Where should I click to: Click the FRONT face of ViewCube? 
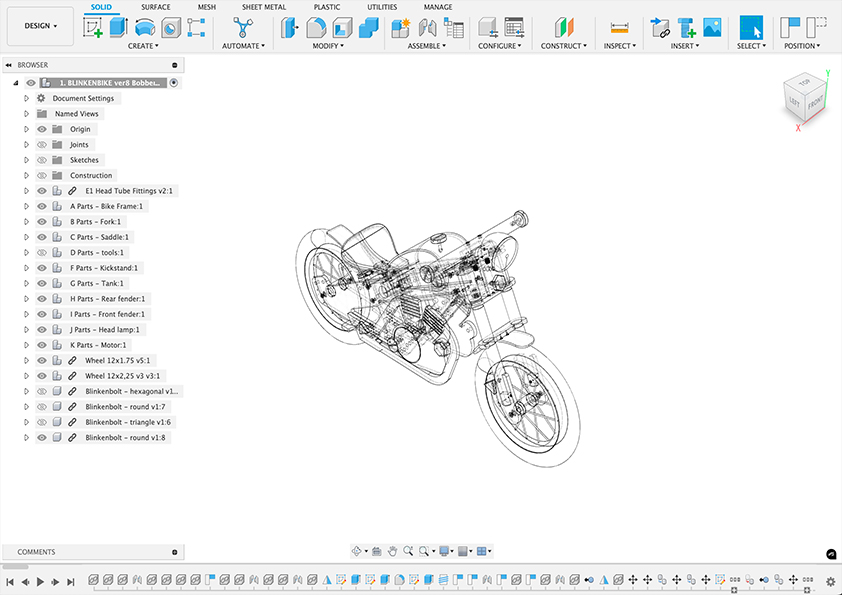[x=815, y=103]
